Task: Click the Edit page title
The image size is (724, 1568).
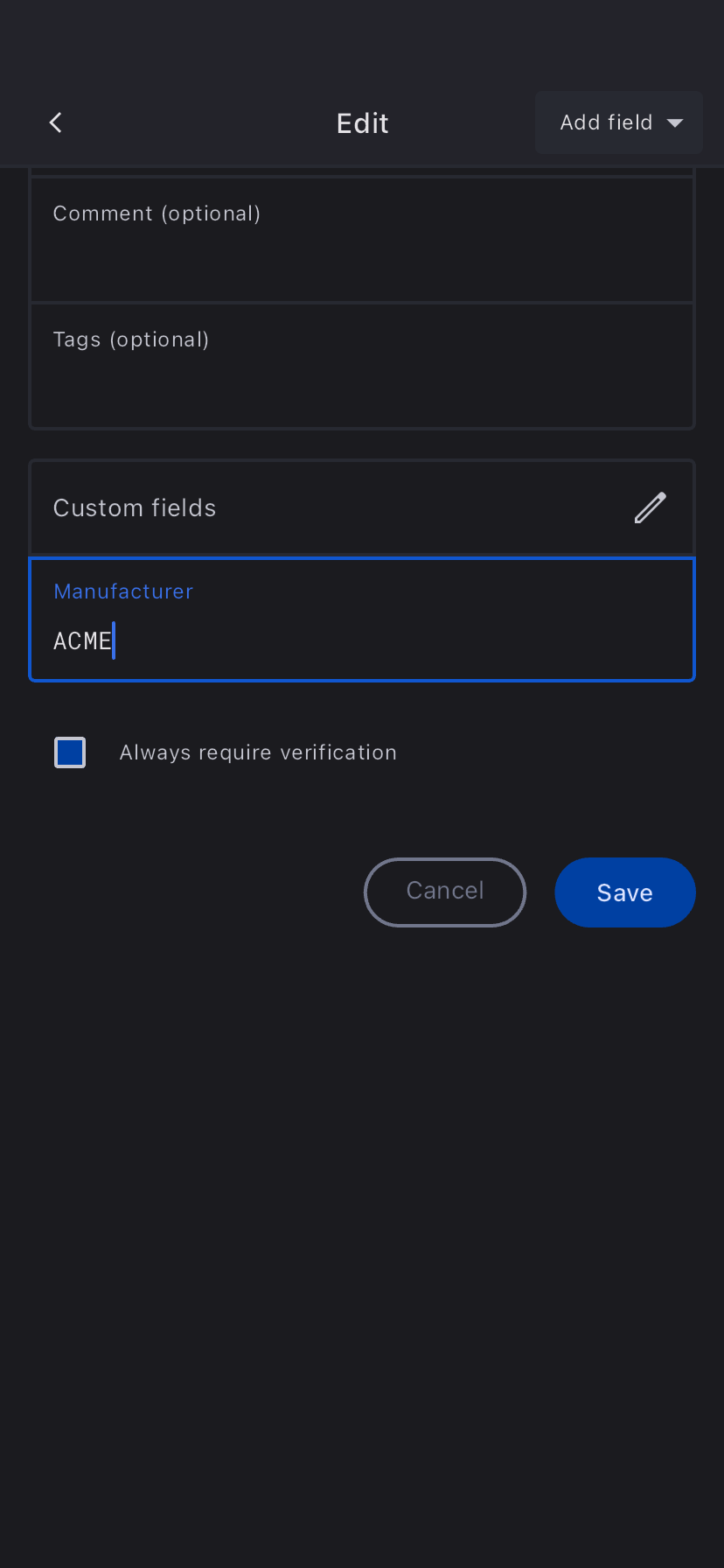Action: pos(363,123)
